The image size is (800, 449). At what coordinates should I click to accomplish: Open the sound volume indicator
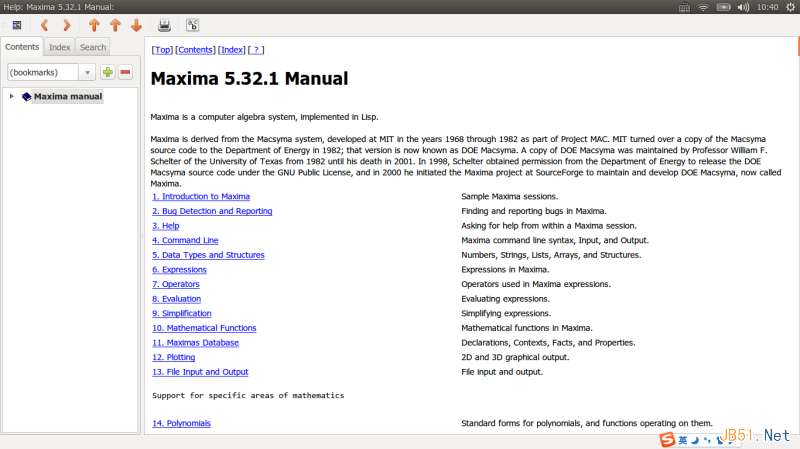coord(743,7)
